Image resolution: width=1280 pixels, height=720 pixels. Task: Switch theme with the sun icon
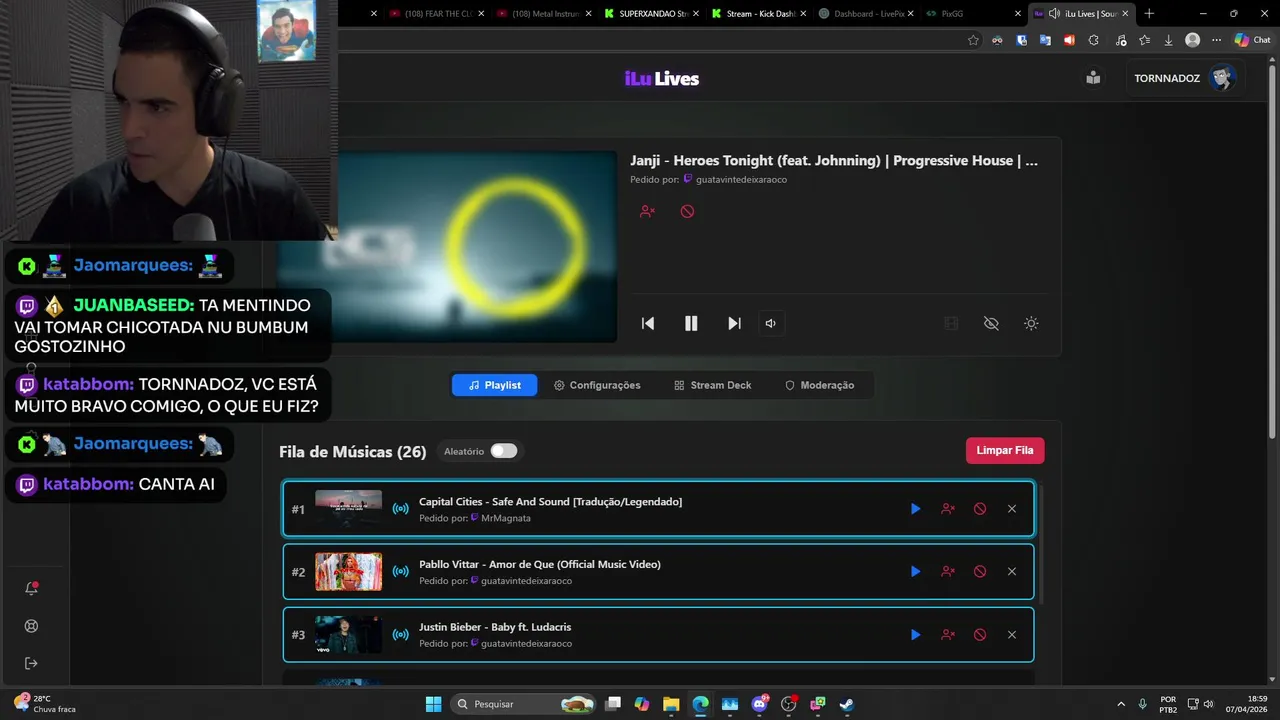pyautogui.click(x=1031, y=323)
